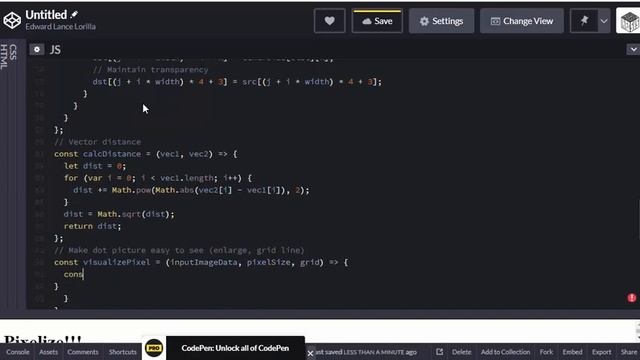Pin the pen with pushpin icon
Viewport: 640px width, 360px height.
584,20
